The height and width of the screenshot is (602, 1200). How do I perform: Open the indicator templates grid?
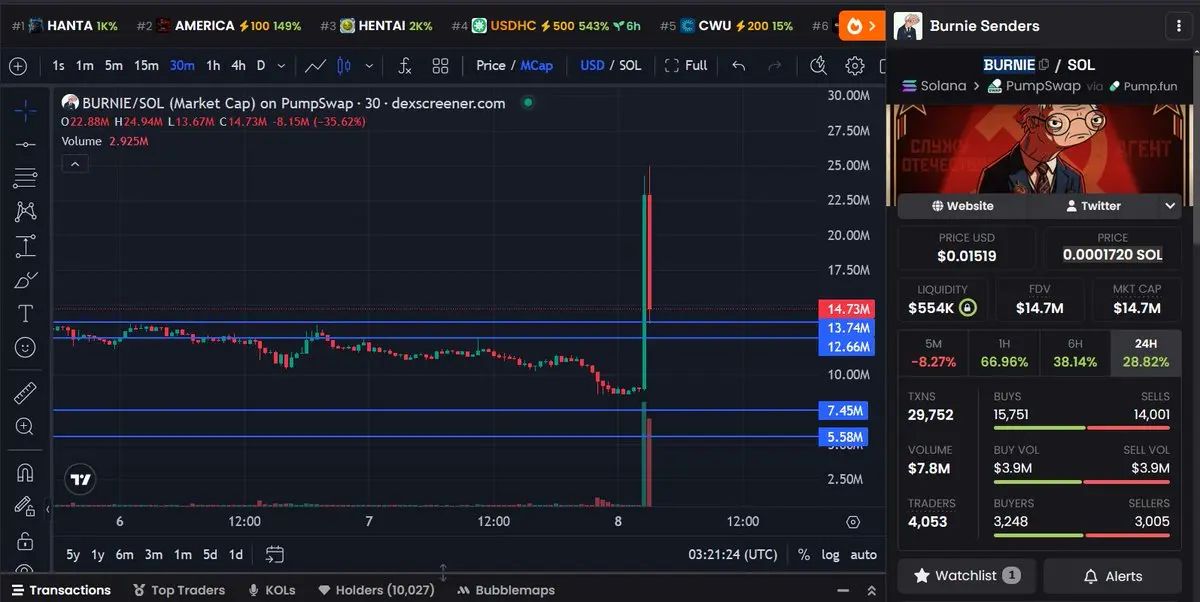click(440, 66)
